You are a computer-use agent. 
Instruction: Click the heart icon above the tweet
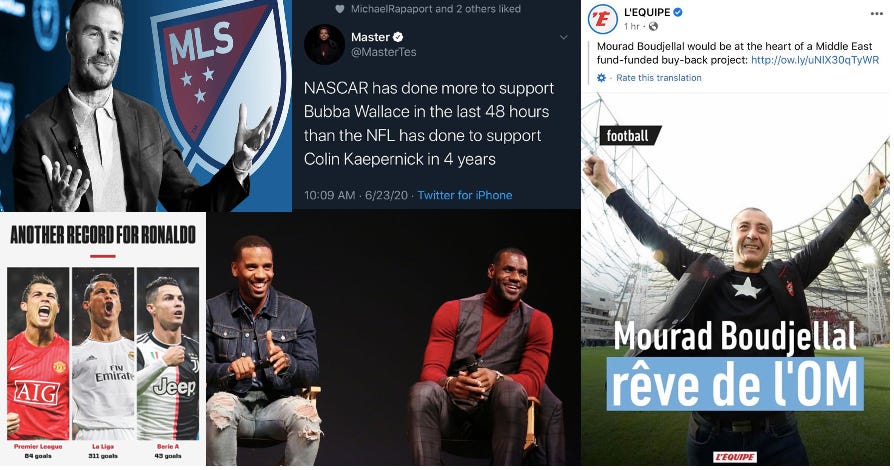tap(340, 9)
